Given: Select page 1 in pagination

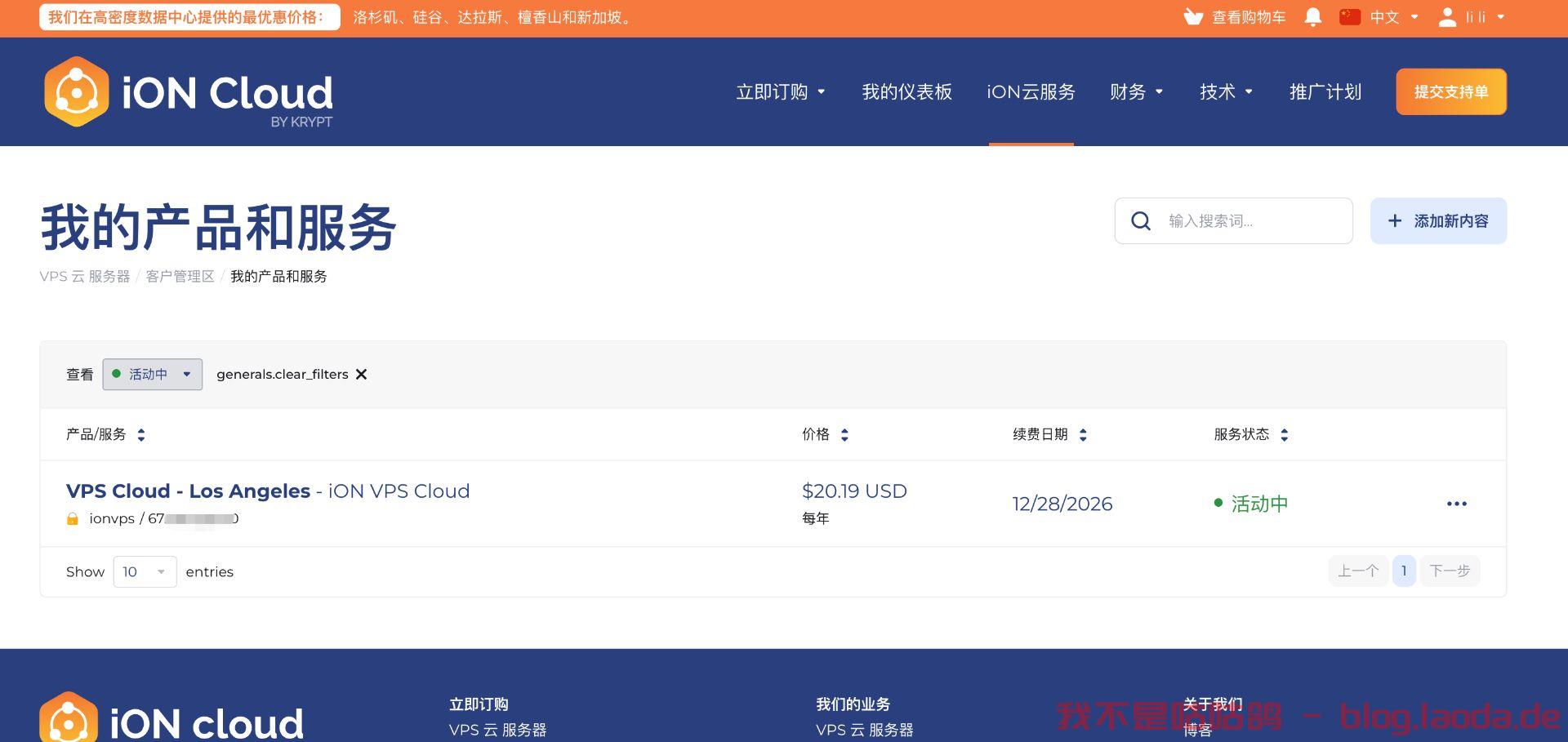Looking at the screenshot, I should click(1404, 571).
